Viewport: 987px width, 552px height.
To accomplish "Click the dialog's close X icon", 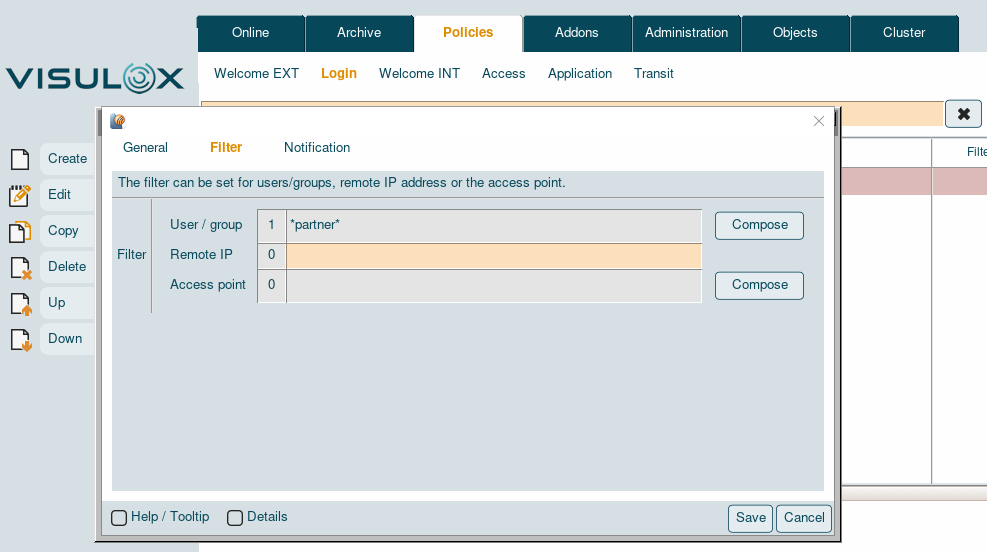I will [x=819, y=121].
